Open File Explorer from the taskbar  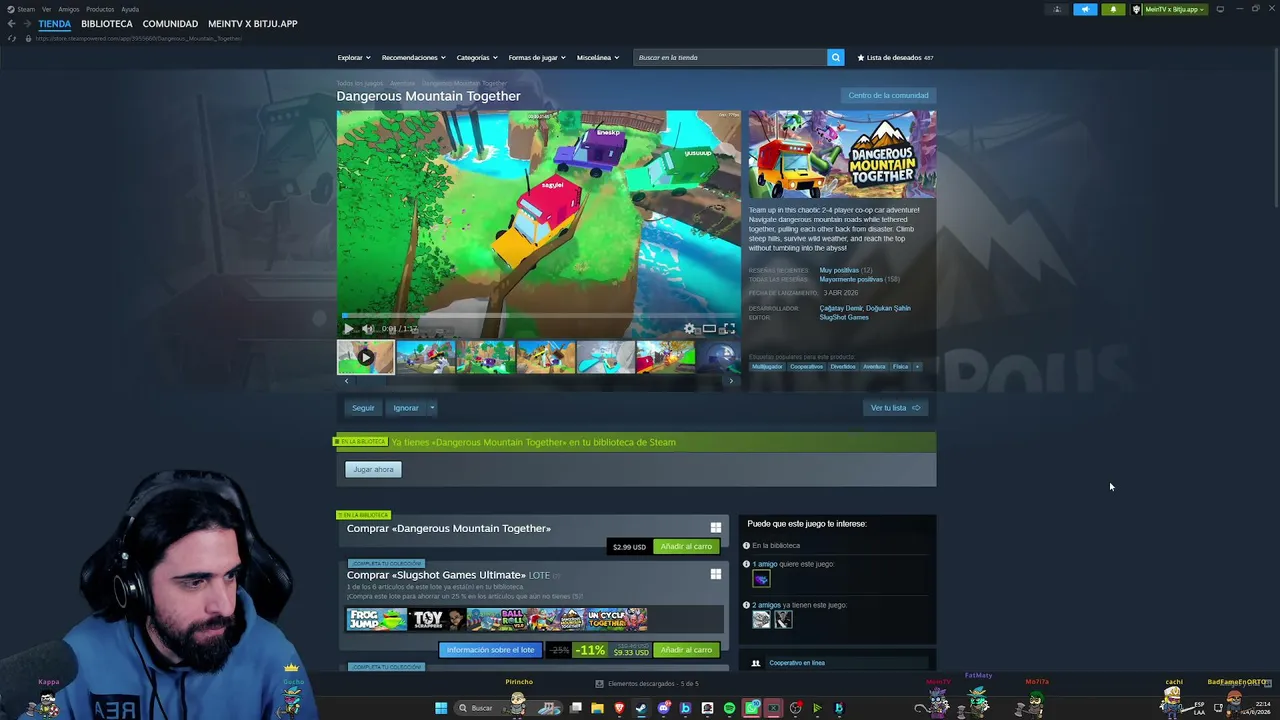pos(597,708)
